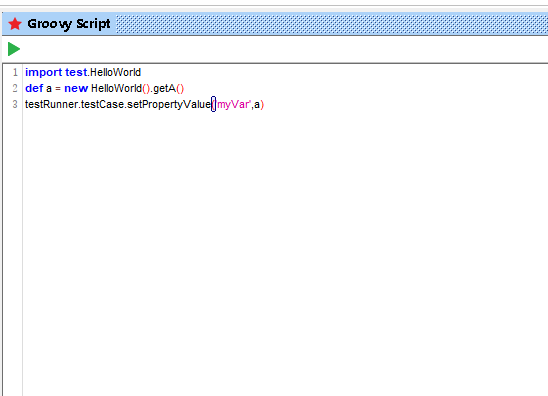Click 'setPropertyValue' method name
The image size is (548, 396).
click(169, 105)
